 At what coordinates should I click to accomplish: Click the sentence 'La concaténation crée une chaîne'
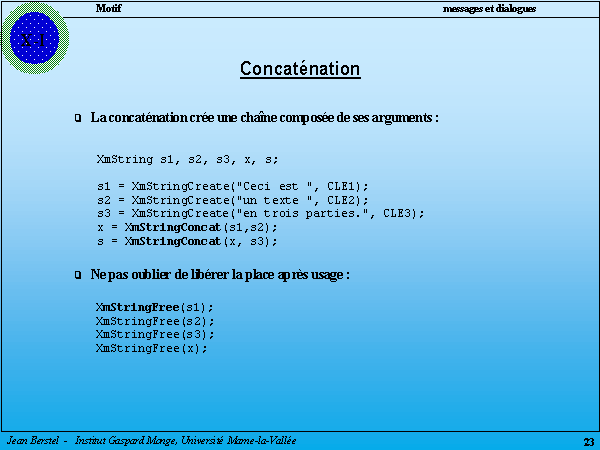pos(265,118)
